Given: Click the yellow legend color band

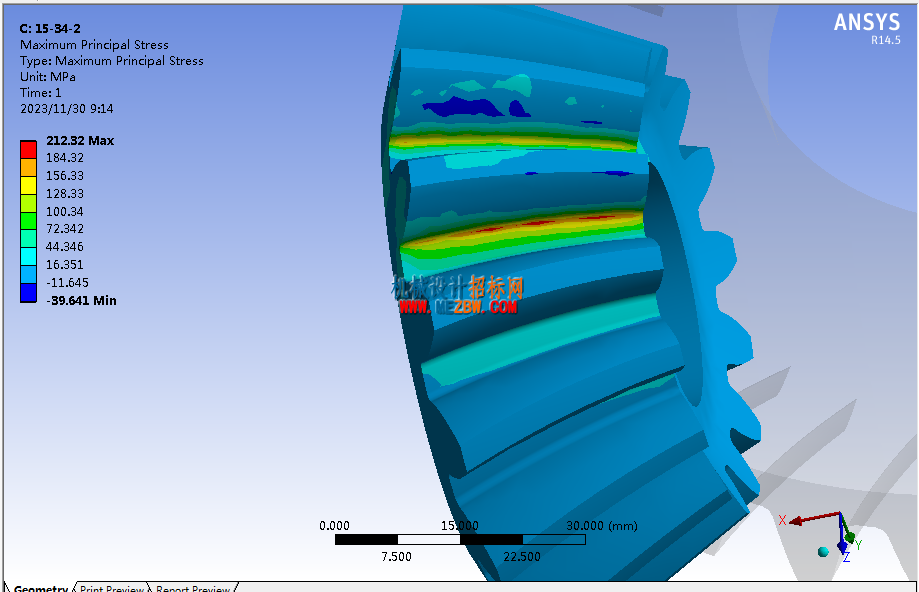Looking at the screenshot, I should tap(28, 186).
